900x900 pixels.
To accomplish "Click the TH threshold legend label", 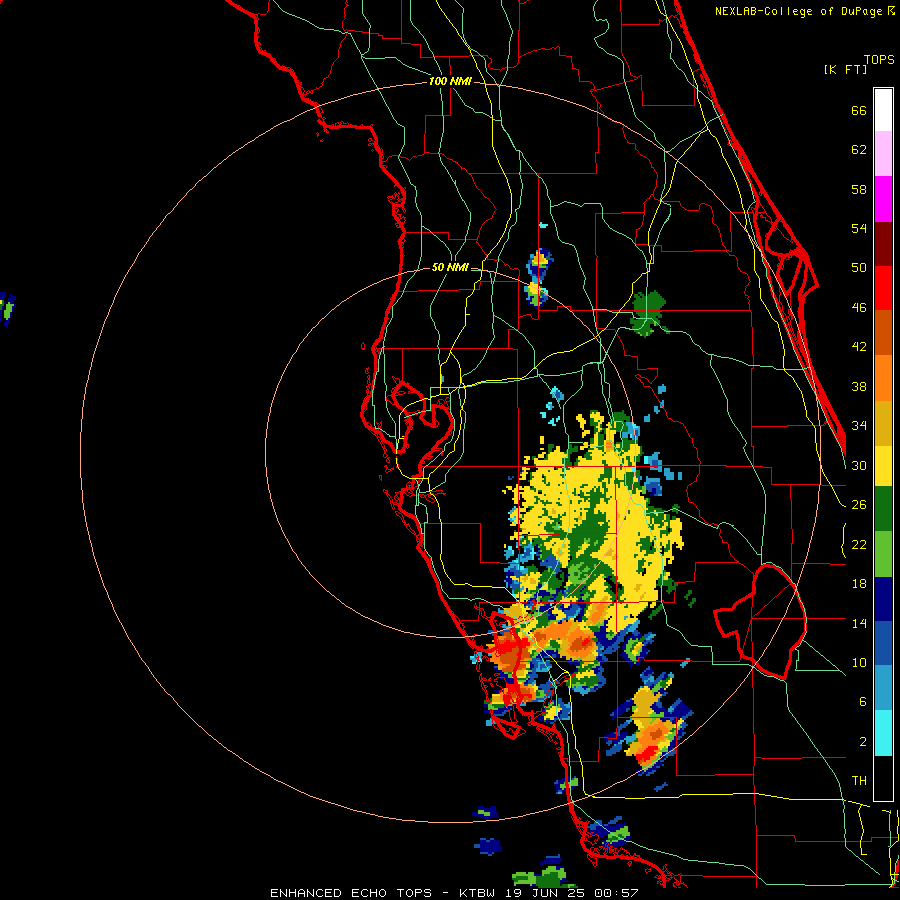I will tap(859, 781).
